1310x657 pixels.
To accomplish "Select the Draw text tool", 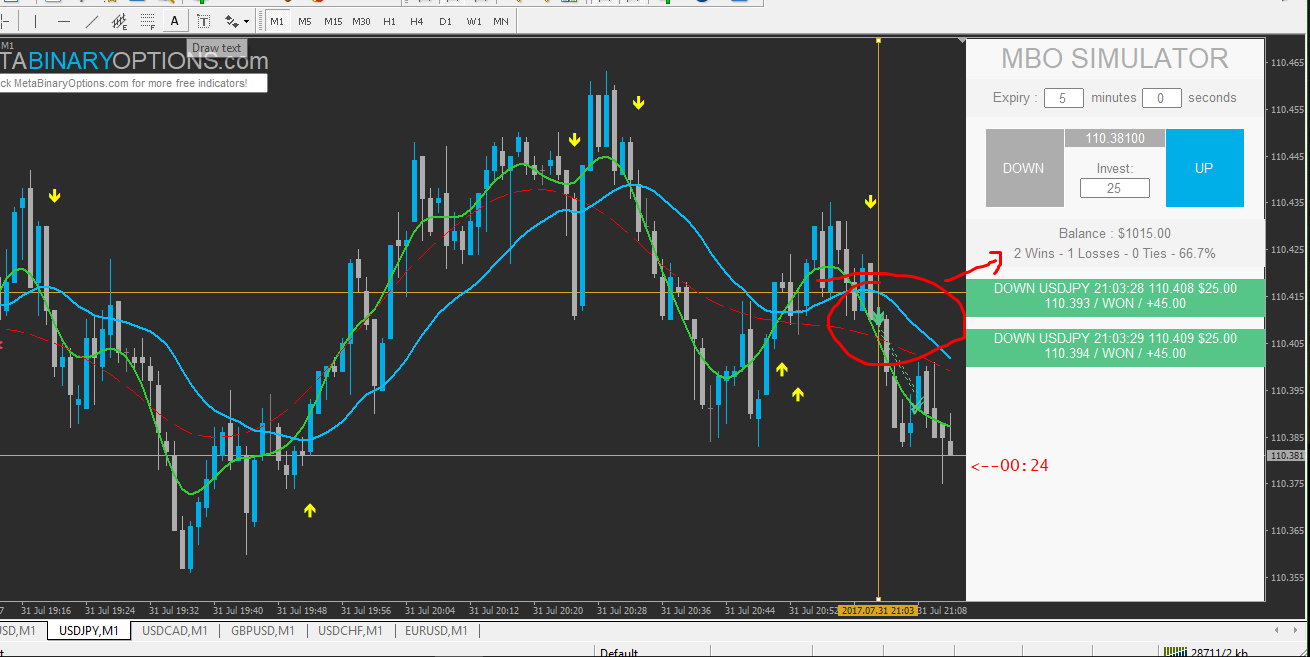I will [x=175, y=21].
